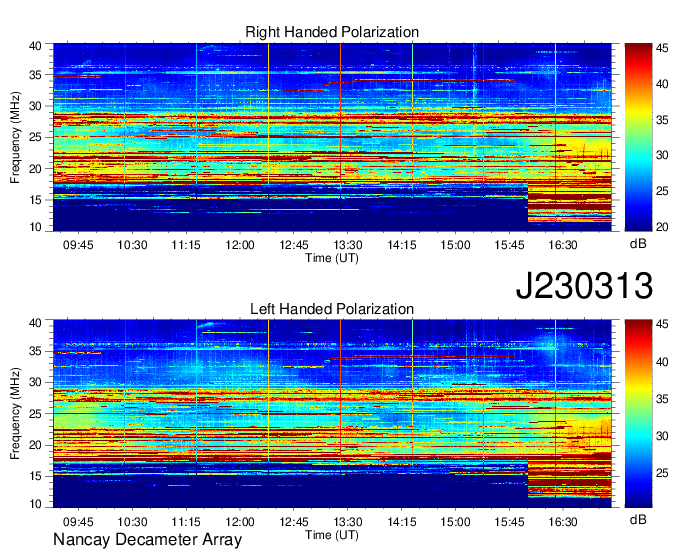Click the Nancay Decameter Array caption

(147, 540)
